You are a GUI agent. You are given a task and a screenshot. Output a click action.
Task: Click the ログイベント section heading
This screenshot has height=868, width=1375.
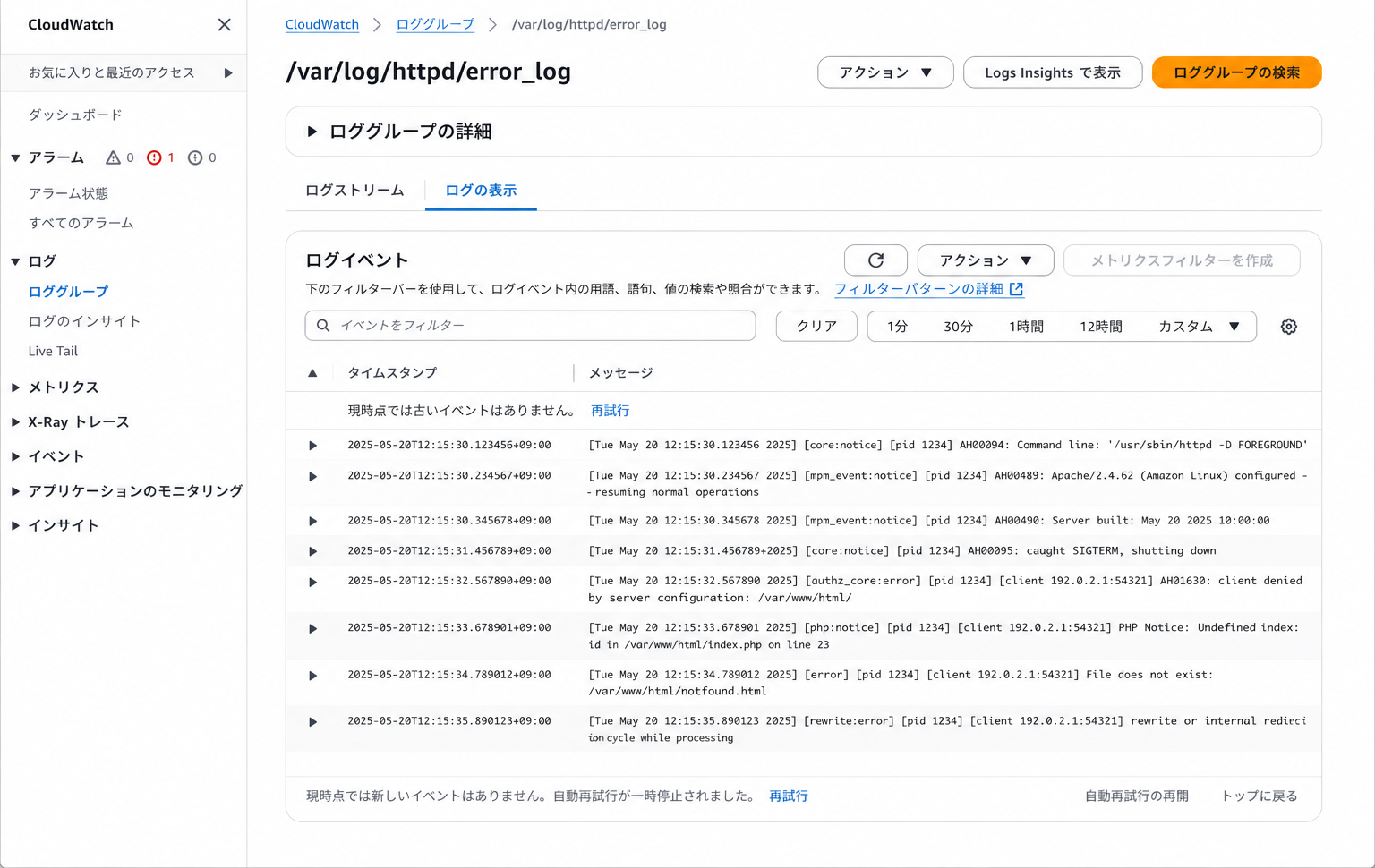(357, 260)
